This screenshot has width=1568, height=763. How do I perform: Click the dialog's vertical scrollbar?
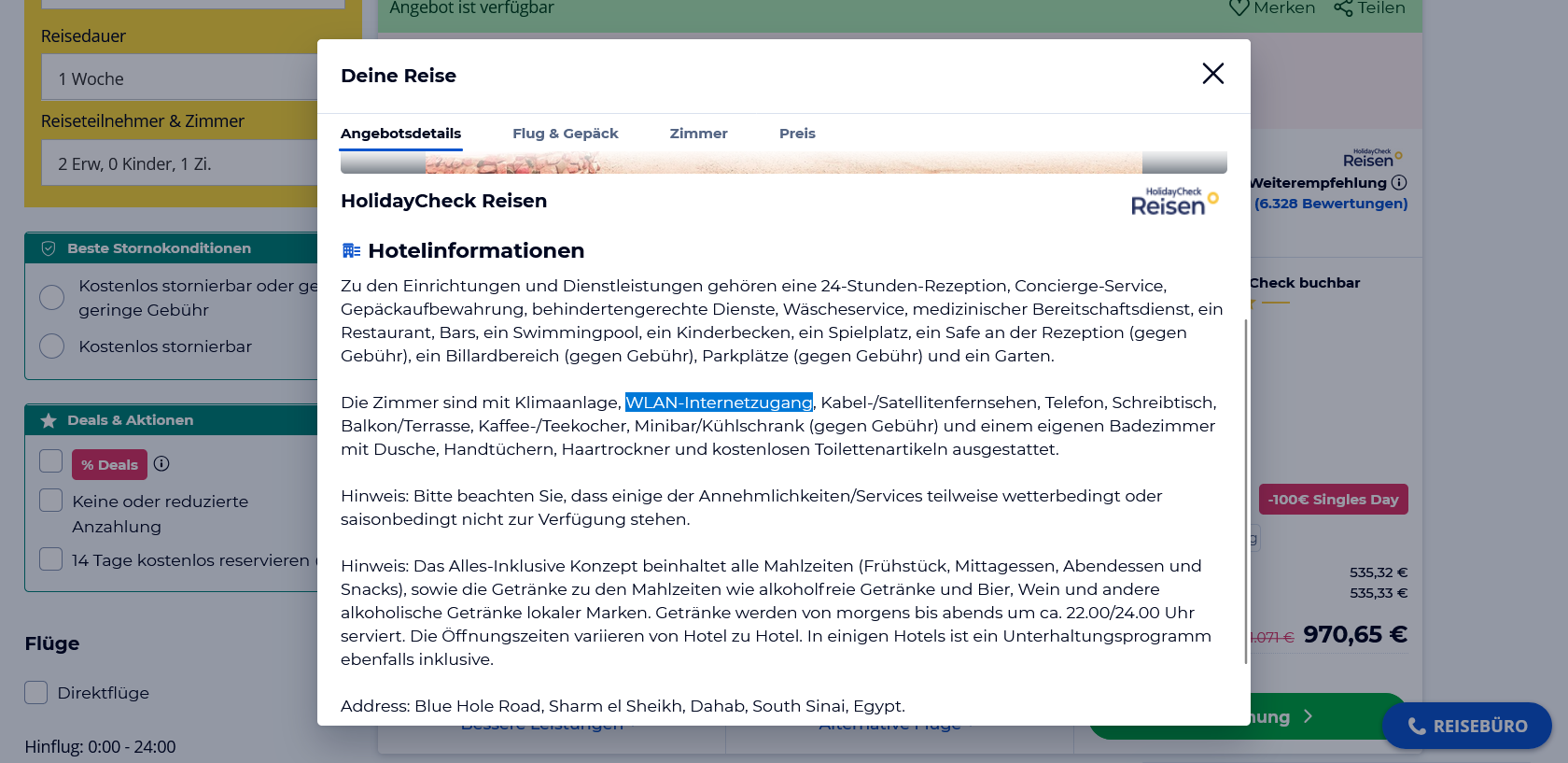(1245, 490)
